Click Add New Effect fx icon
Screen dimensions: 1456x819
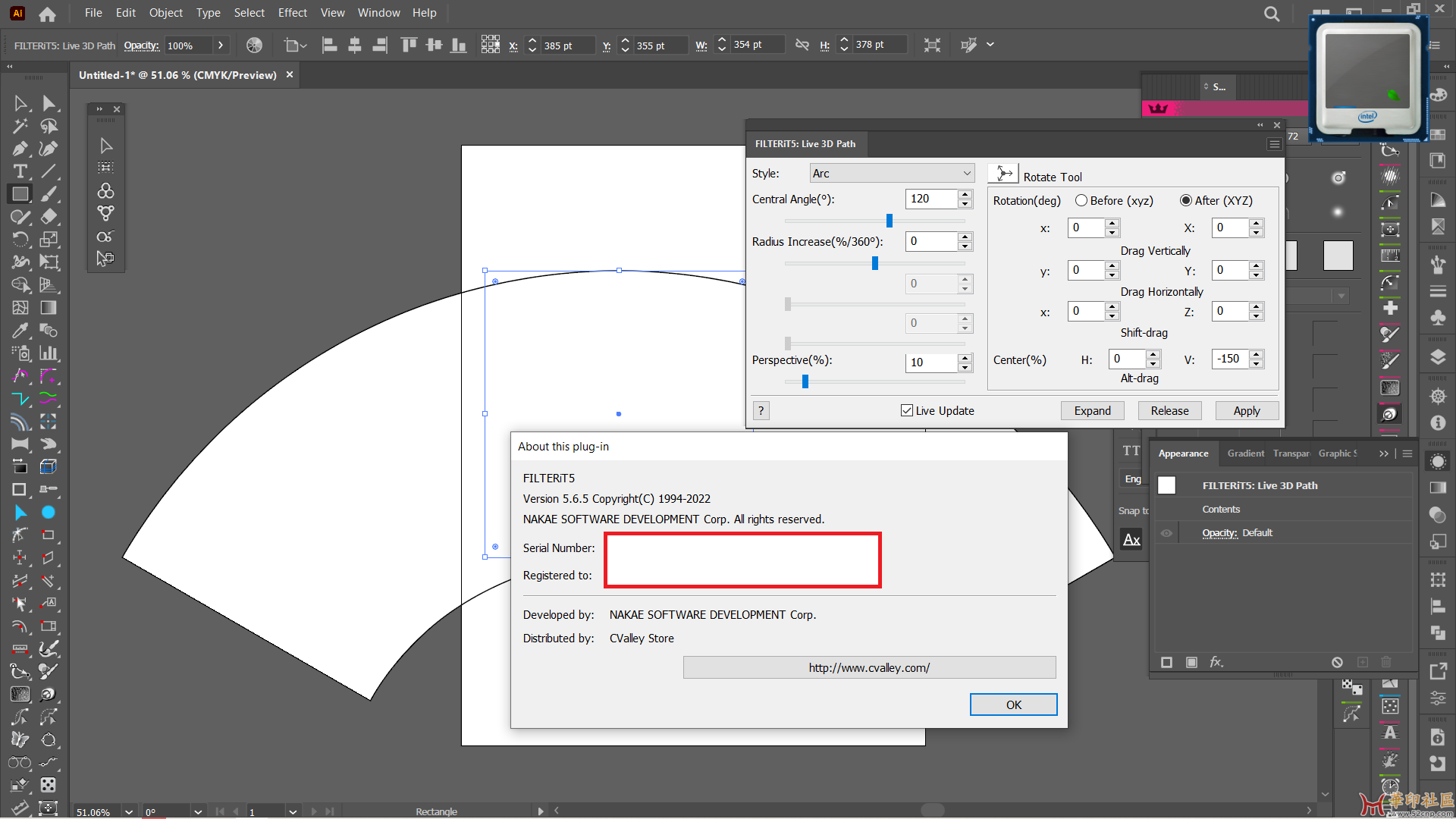1216,662
